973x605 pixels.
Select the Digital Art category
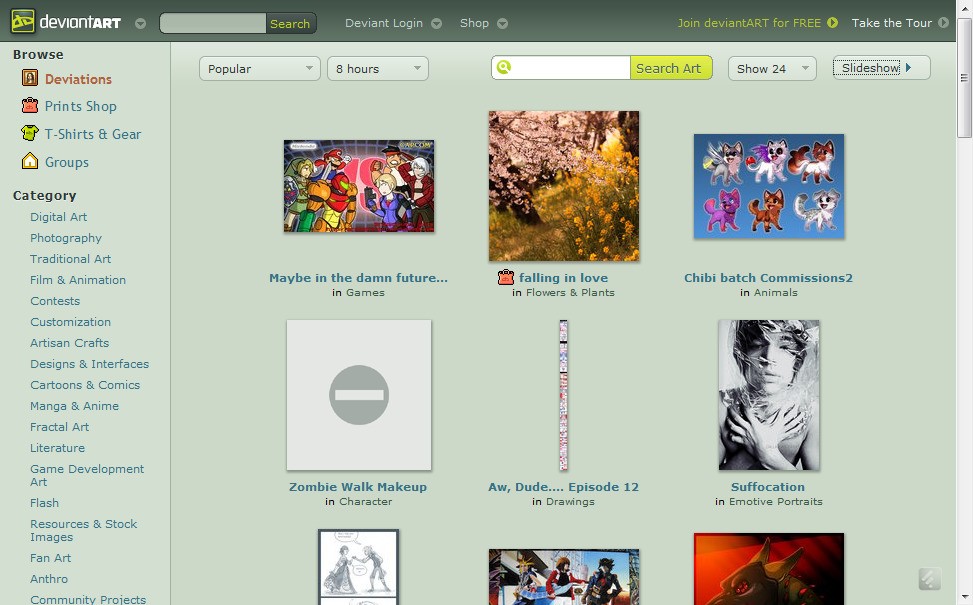click(x=58, y=217)
